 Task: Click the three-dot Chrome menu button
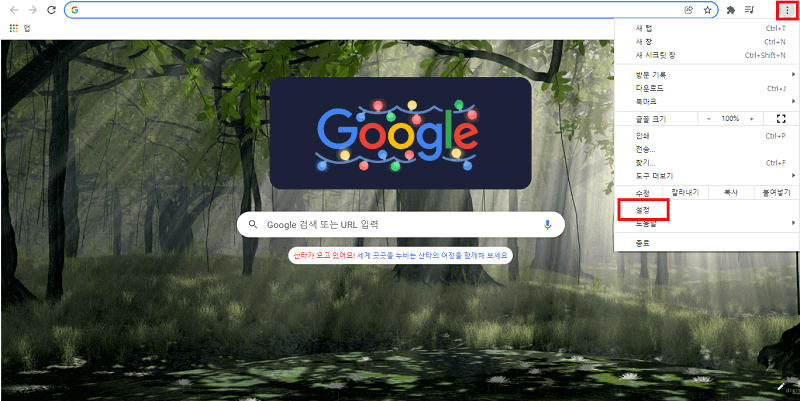pyautogui.click(x=787, y=10)
